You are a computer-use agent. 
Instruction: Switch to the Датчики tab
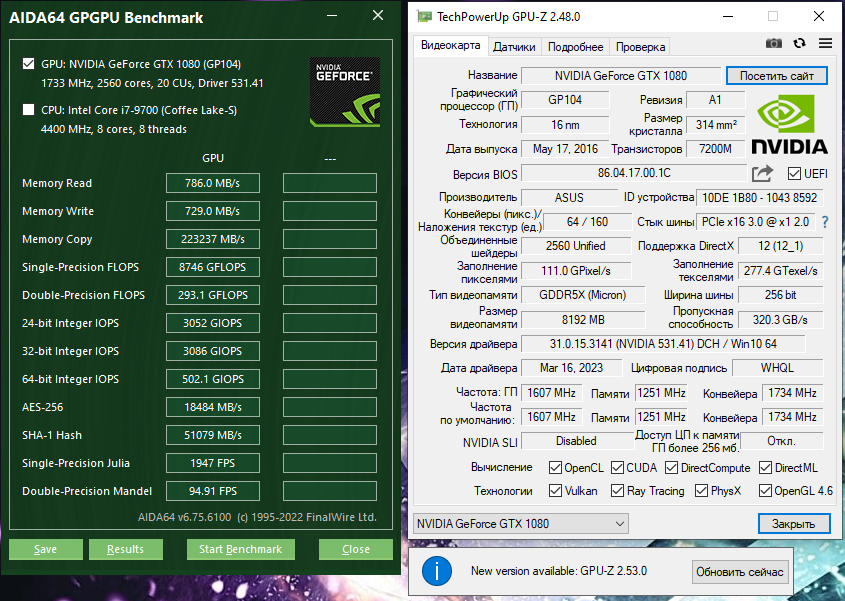[x=514, y=47]
